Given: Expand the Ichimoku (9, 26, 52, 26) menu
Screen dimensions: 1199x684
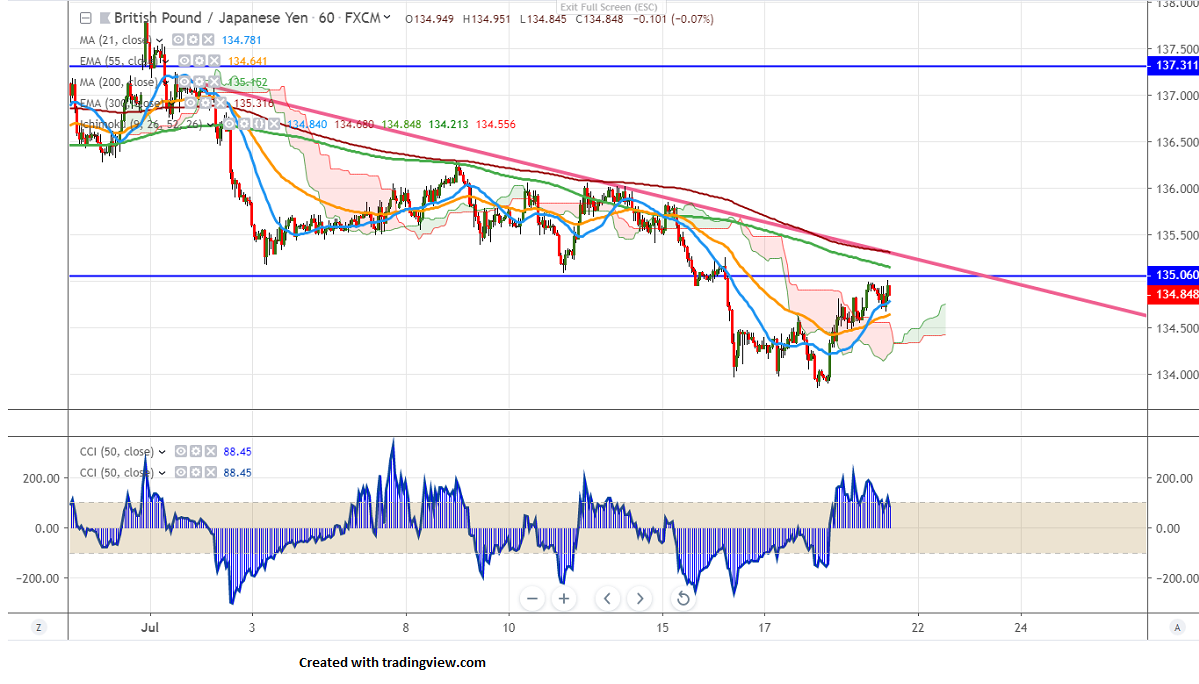Looking at the screenshot, I should pyautogui.click(x=211, y=125).
